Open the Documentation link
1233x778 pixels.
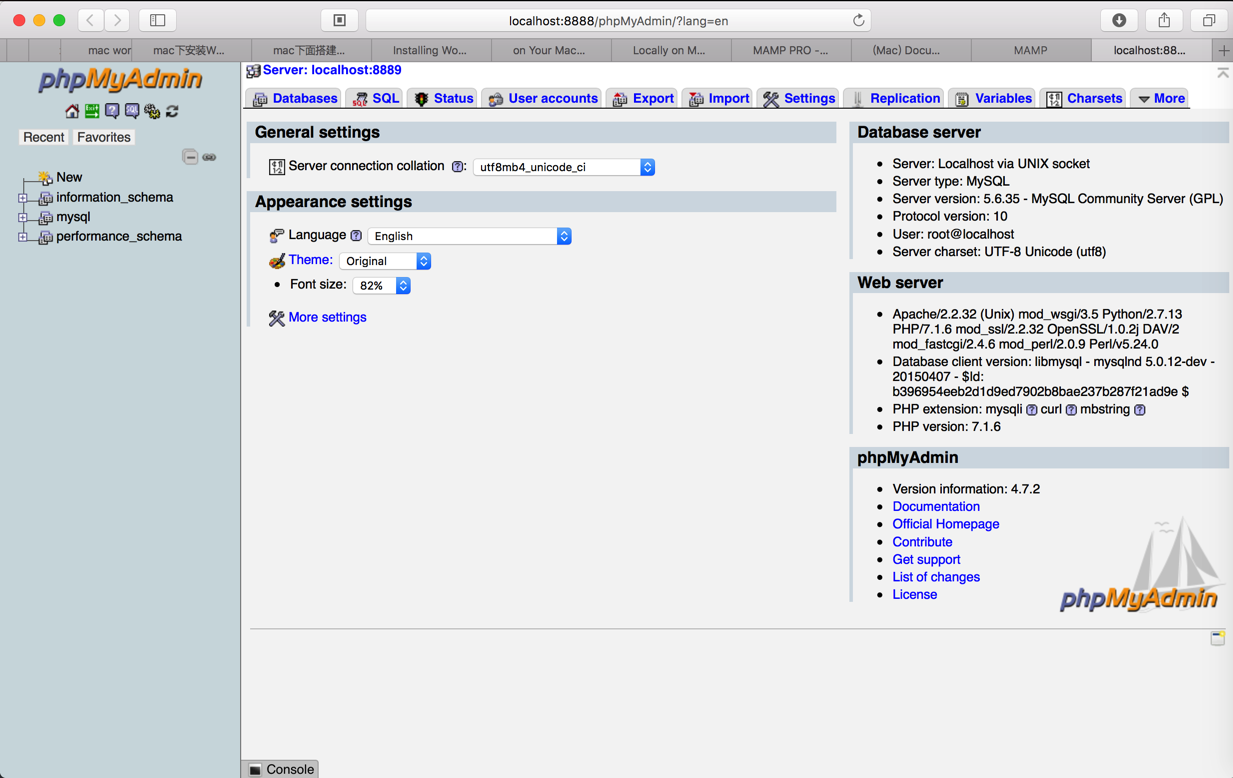click(x=936, y=507)
